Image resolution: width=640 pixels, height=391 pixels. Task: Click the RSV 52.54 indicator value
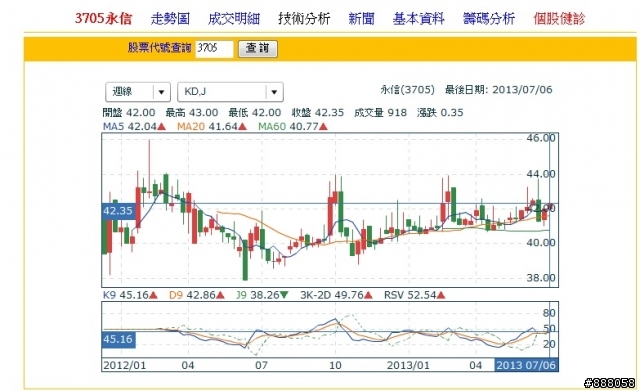click(414, 295)
